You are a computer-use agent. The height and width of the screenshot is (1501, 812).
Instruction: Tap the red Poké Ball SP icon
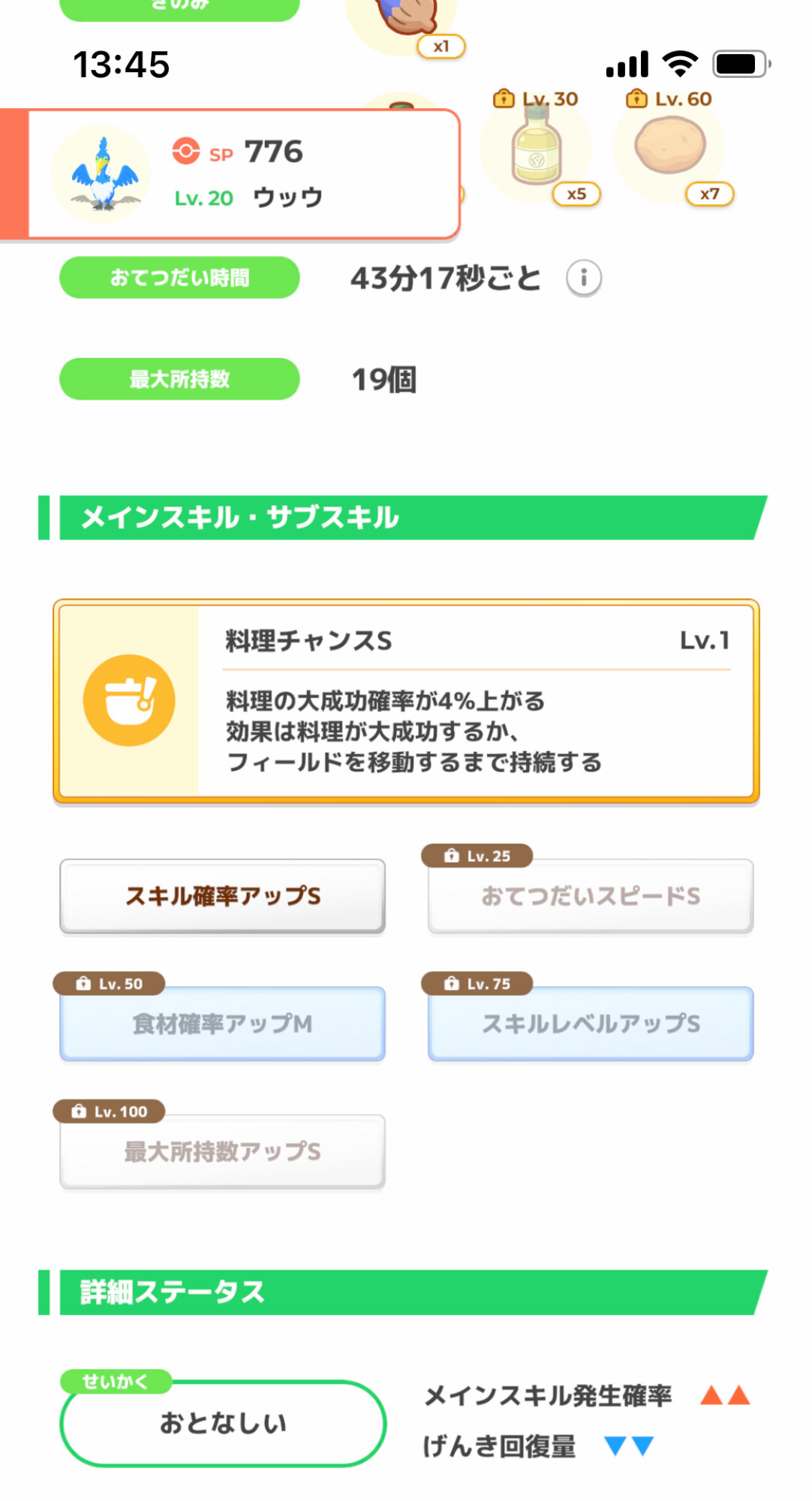point(185,151)
